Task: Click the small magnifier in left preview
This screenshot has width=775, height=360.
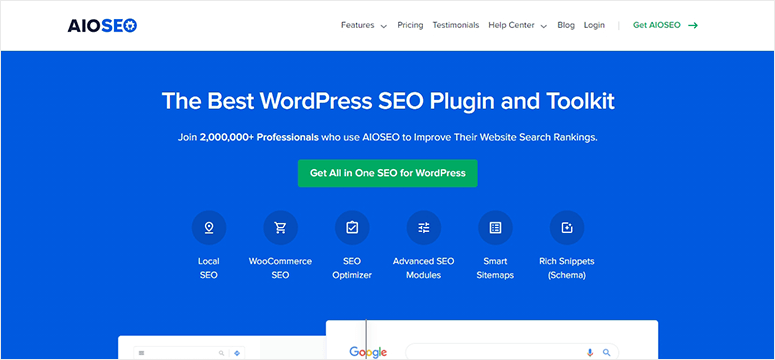Action: [x=221, y=353]
